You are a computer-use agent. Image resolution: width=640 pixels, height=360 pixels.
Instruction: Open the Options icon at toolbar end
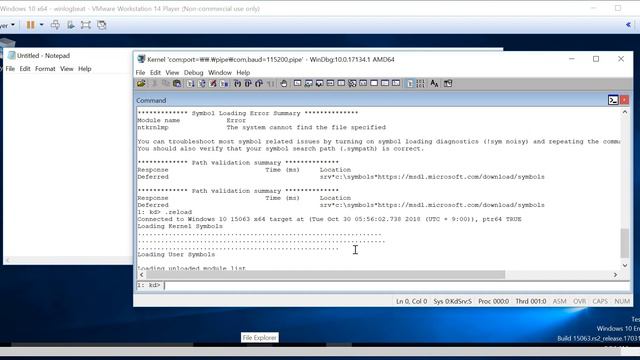coord(448,84)
